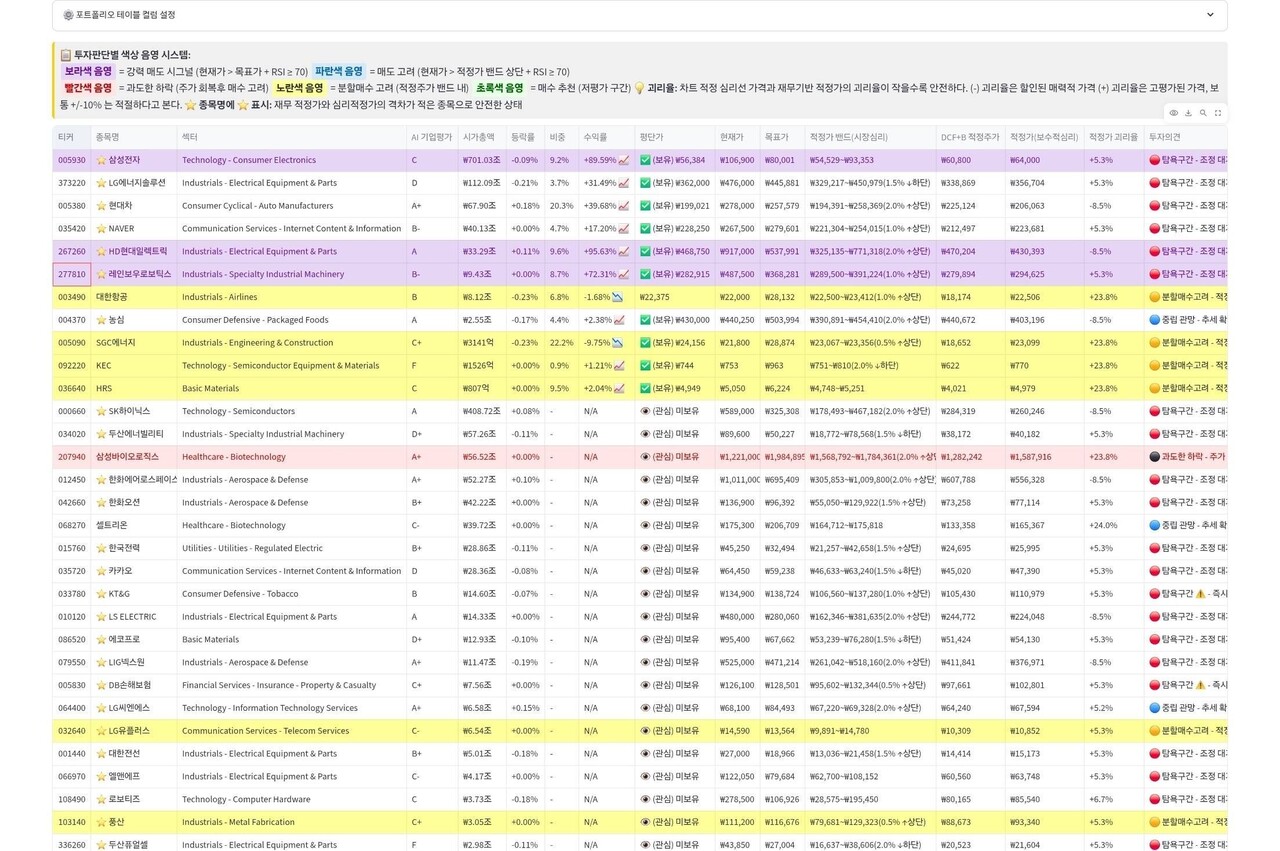Image resolution: width=1280 pixels, height=851 pixels.
Task: Click the green checkmark in 현대차 row
Action: (645, 206)
